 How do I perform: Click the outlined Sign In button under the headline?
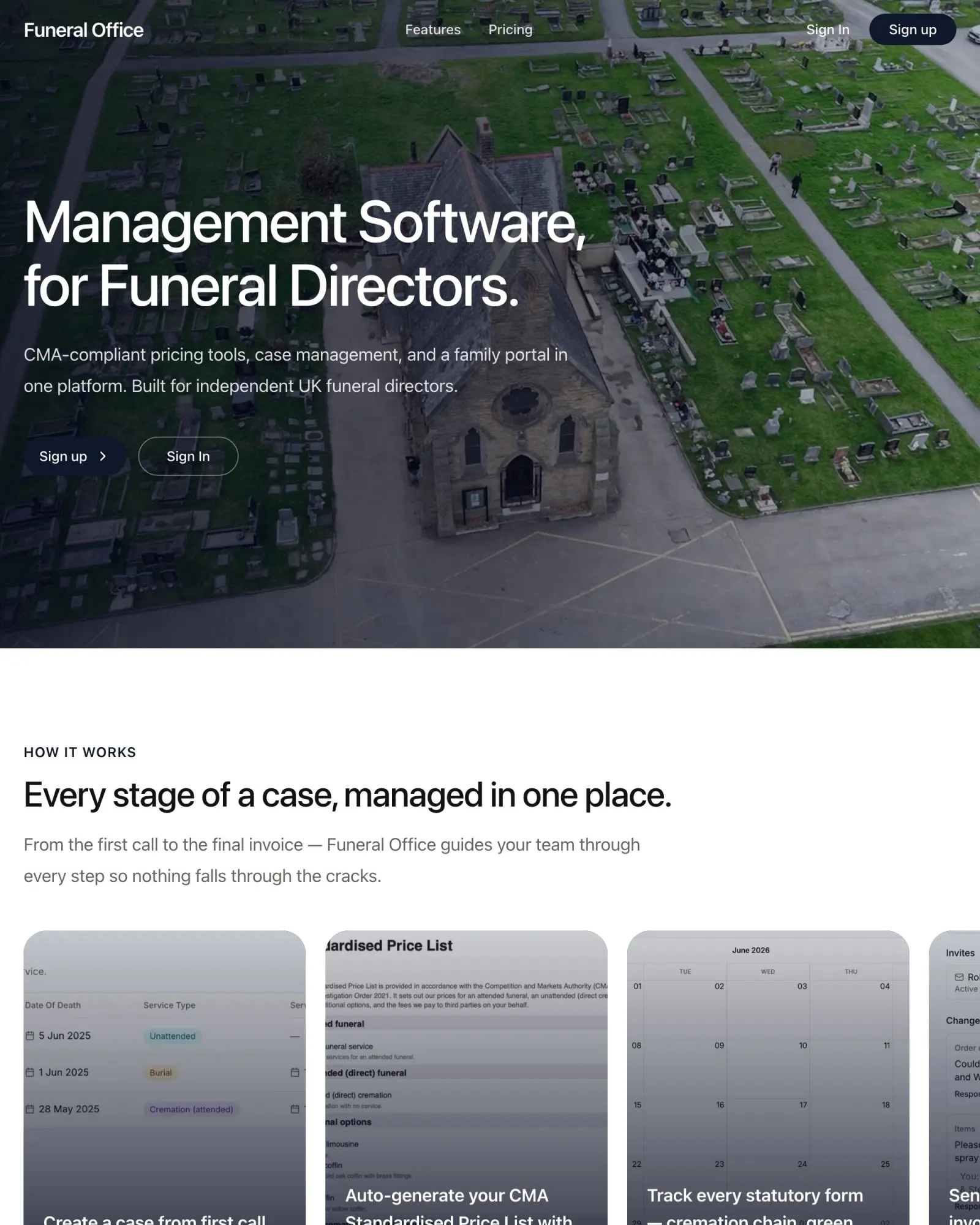coord(188,456)
